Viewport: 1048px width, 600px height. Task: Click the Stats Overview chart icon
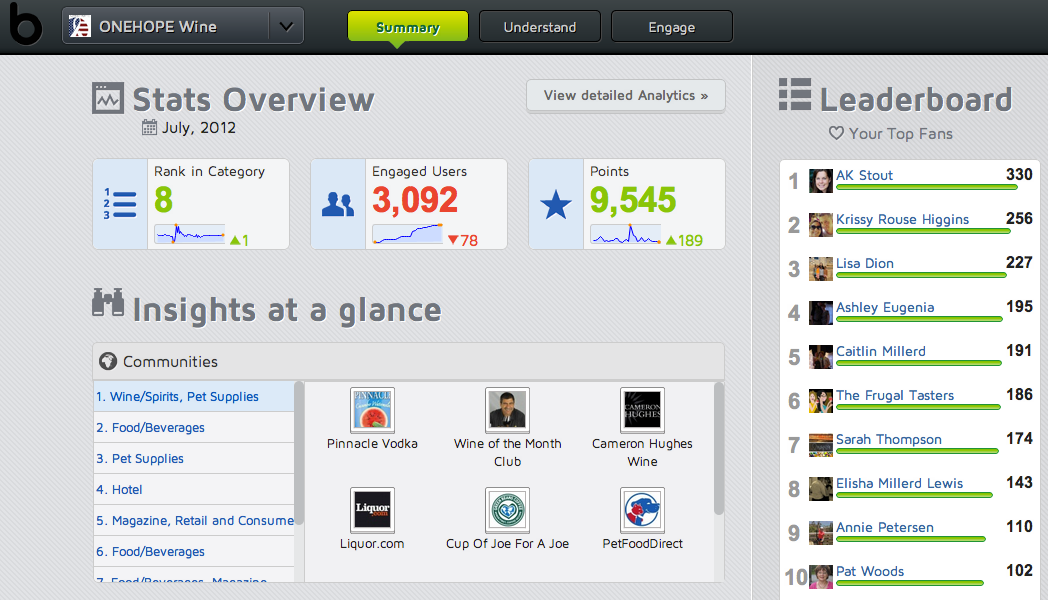108,98
